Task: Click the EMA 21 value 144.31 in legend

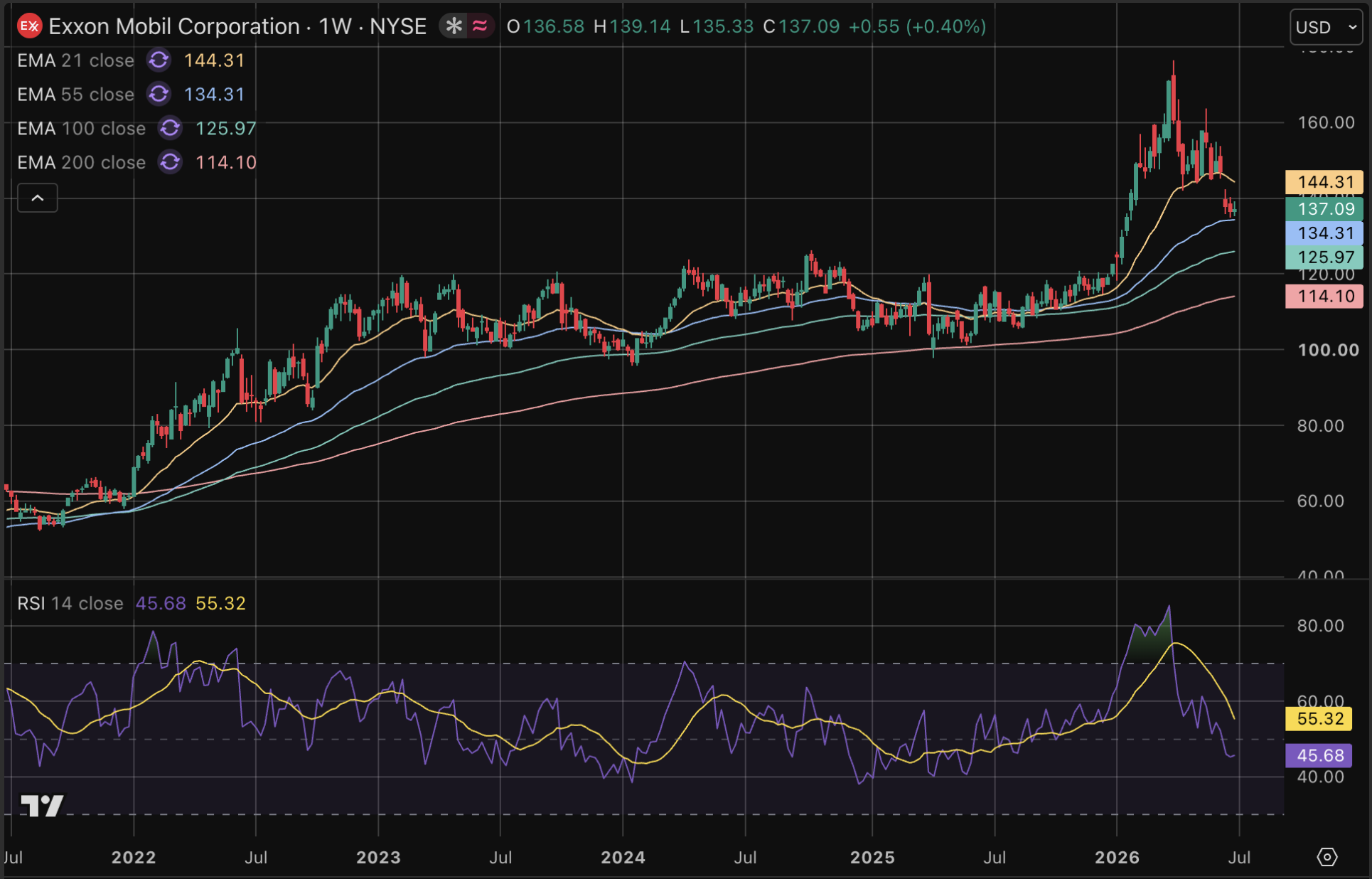Action: [x=214, y=60]
